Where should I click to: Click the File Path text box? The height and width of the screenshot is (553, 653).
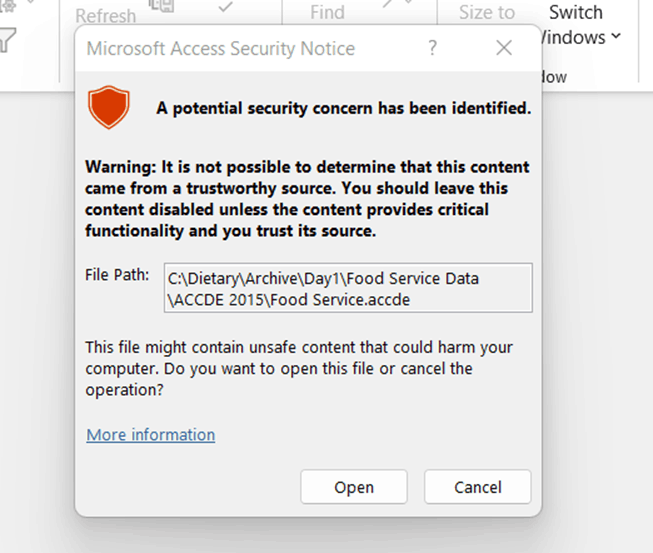click(x=348, y=288)
